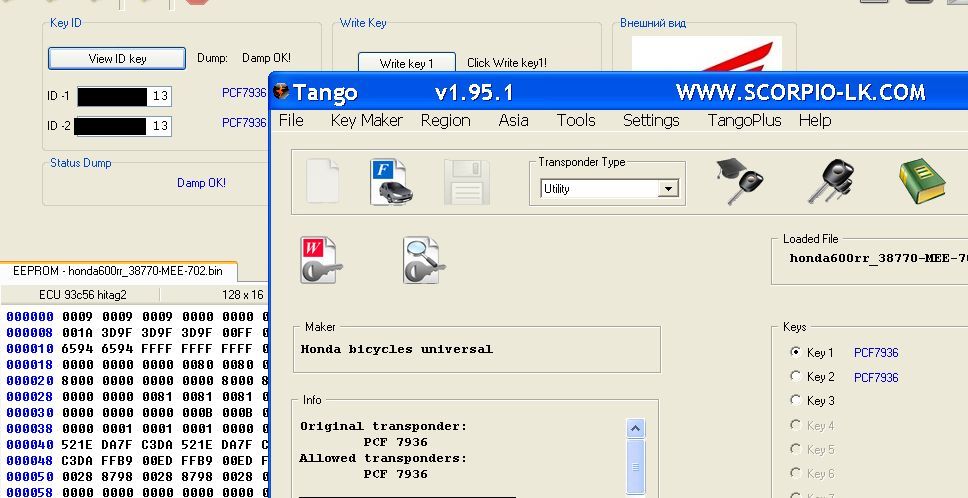Click the Info box scrollbar thumb
The width and height of the screenshot is (968, 498).
(x=635, y=466)
